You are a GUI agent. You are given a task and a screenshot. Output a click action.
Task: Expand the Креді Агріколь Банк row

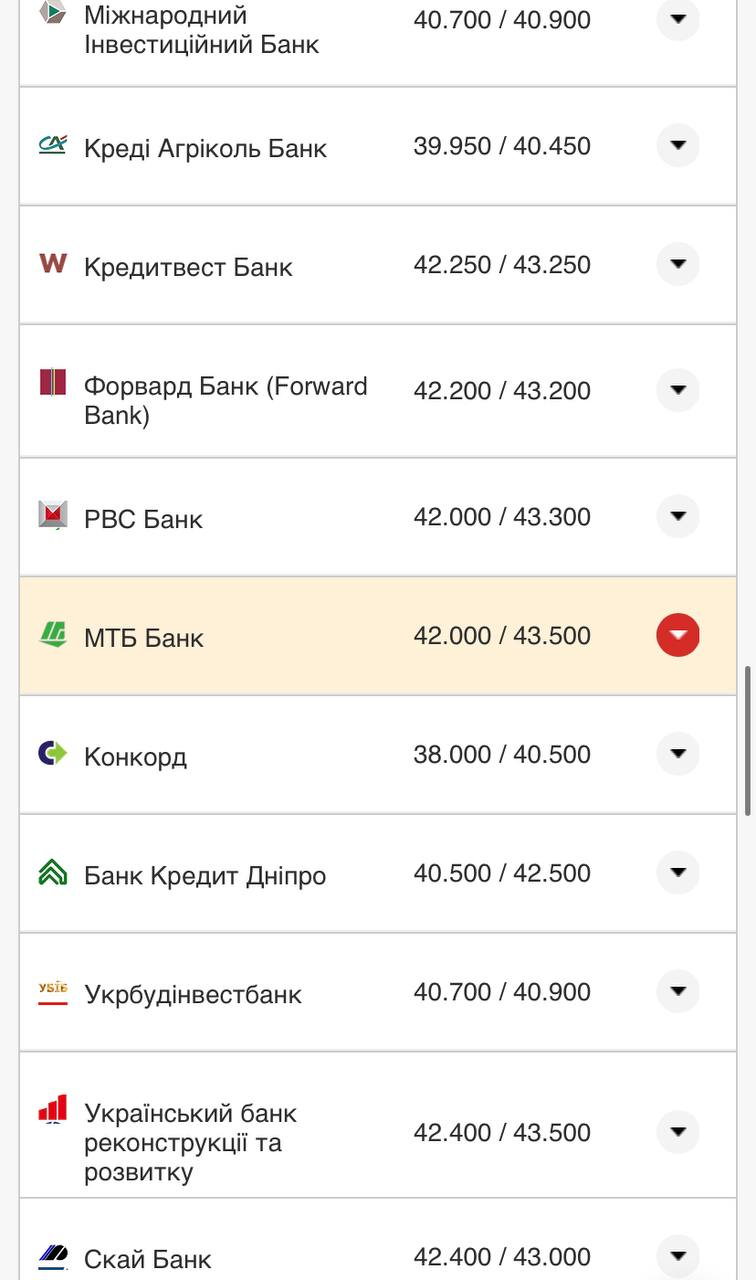677,145
